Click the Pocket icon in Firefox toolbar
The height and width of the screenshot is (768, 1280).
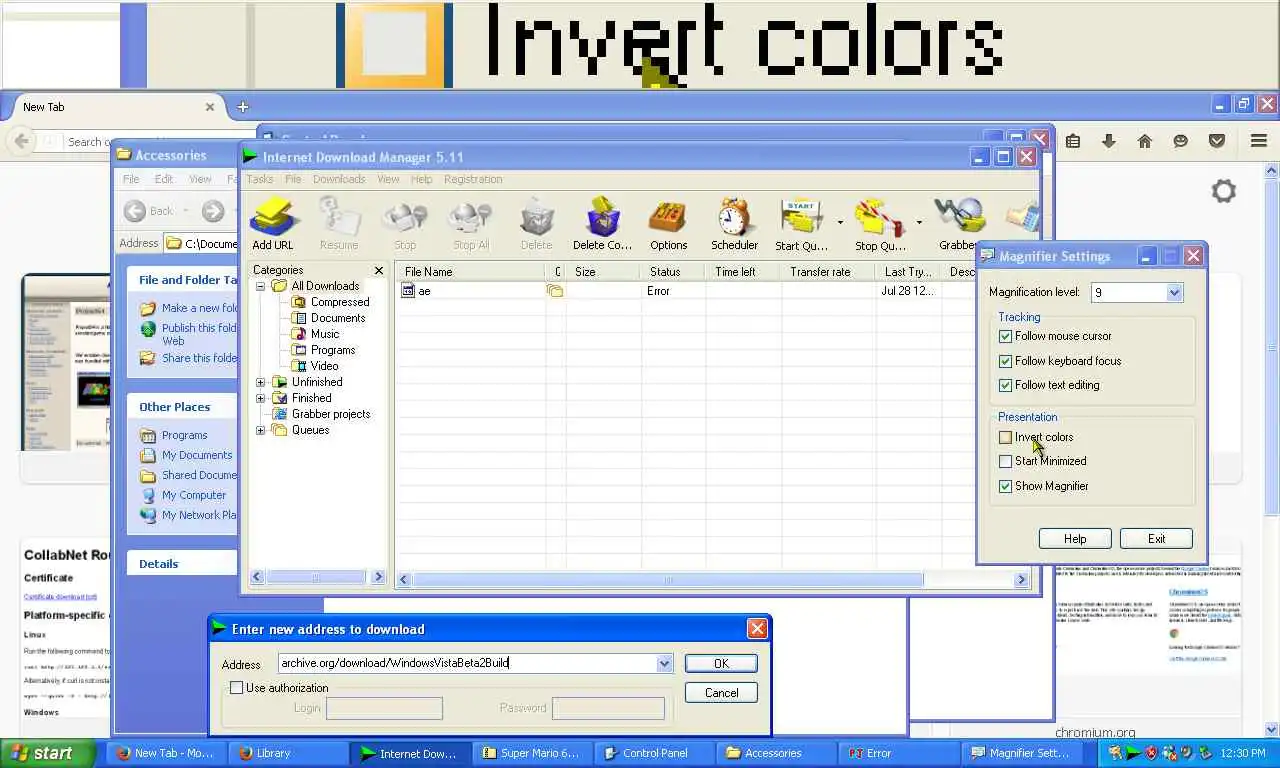point(1217,141)
